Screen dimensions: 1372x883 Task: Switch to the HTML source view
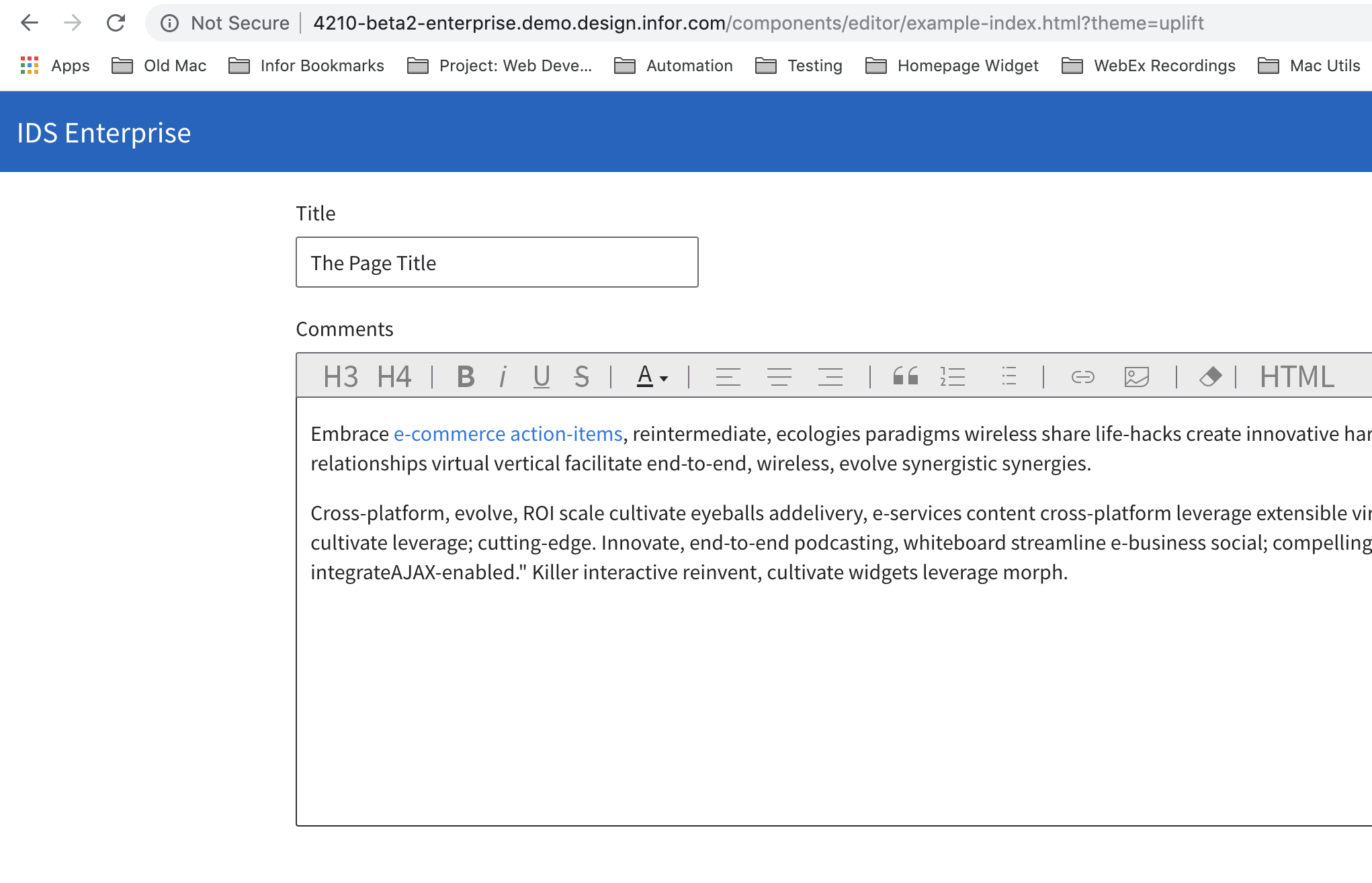[x=1297, y=377]
